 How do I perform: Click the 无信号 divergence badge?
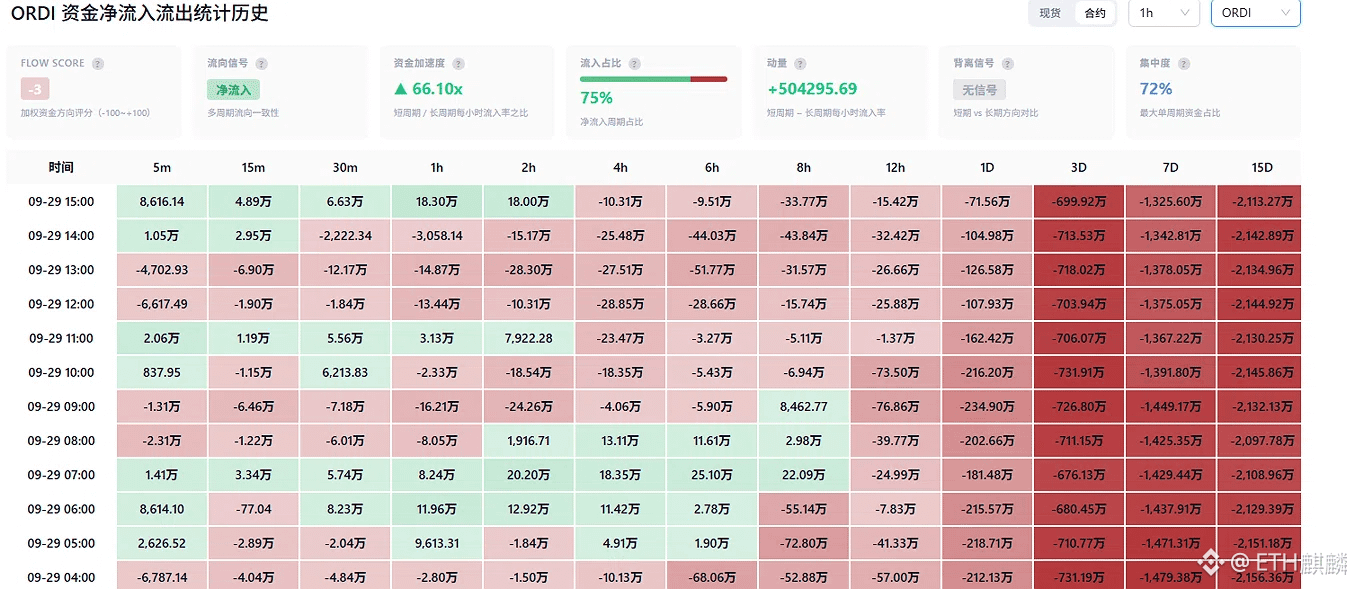coord(979,90)
